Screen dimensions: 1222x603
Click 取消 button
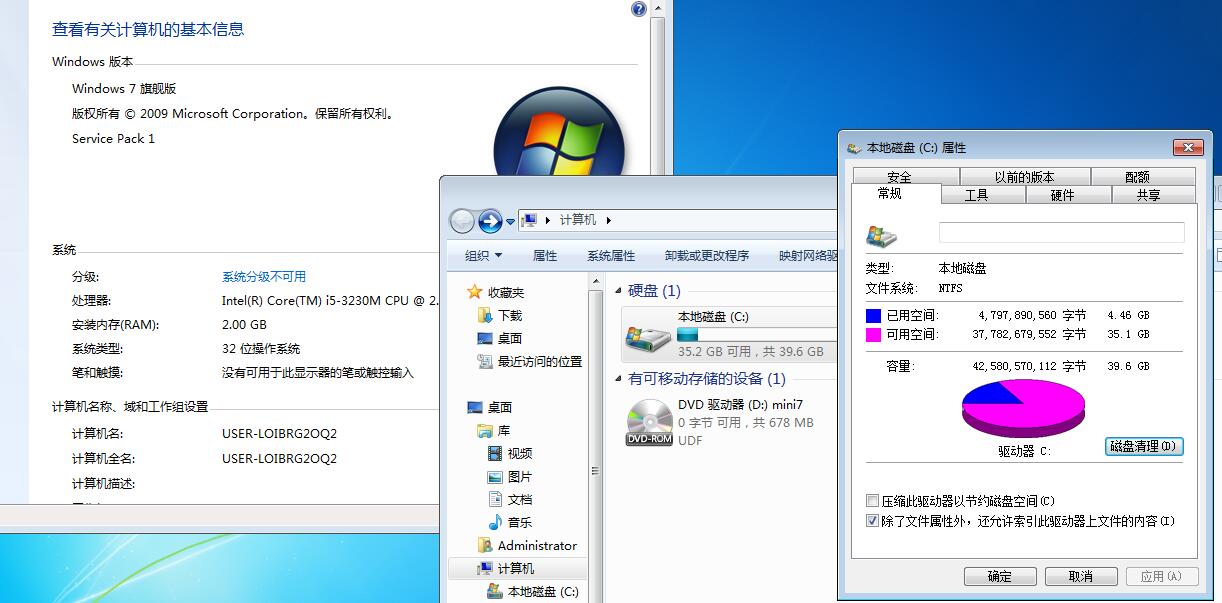pos(1081,576)
